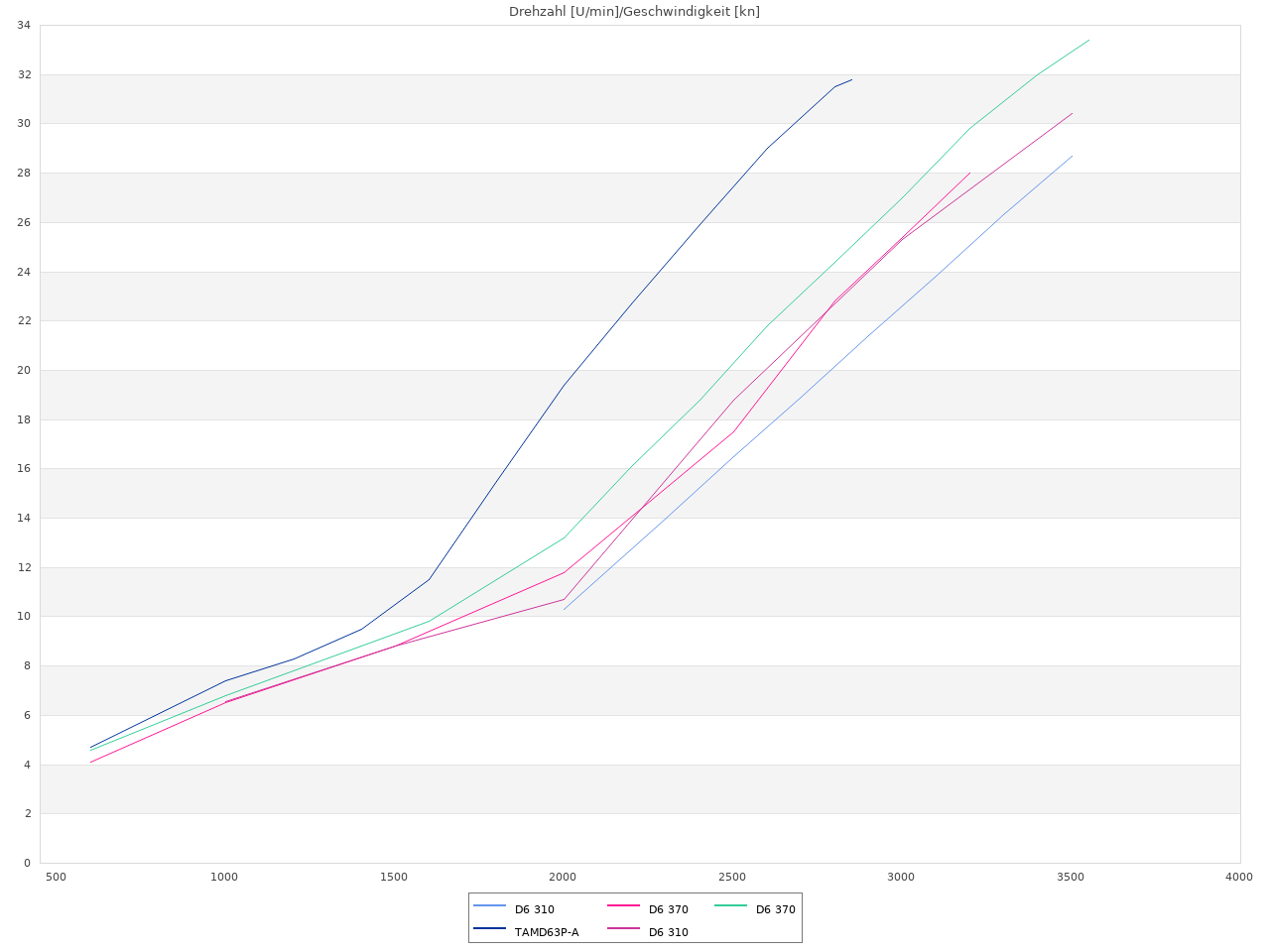Screen dimensions: 1270x952
Task: Click the 4000 x-axis tick label
Action: pos(1239,878)
